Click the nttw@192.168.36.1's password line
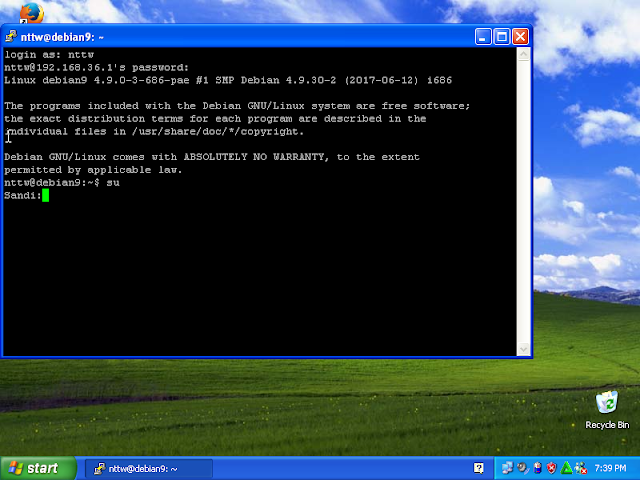This screenshot has width=640, height=480. [x=97, y=67]
